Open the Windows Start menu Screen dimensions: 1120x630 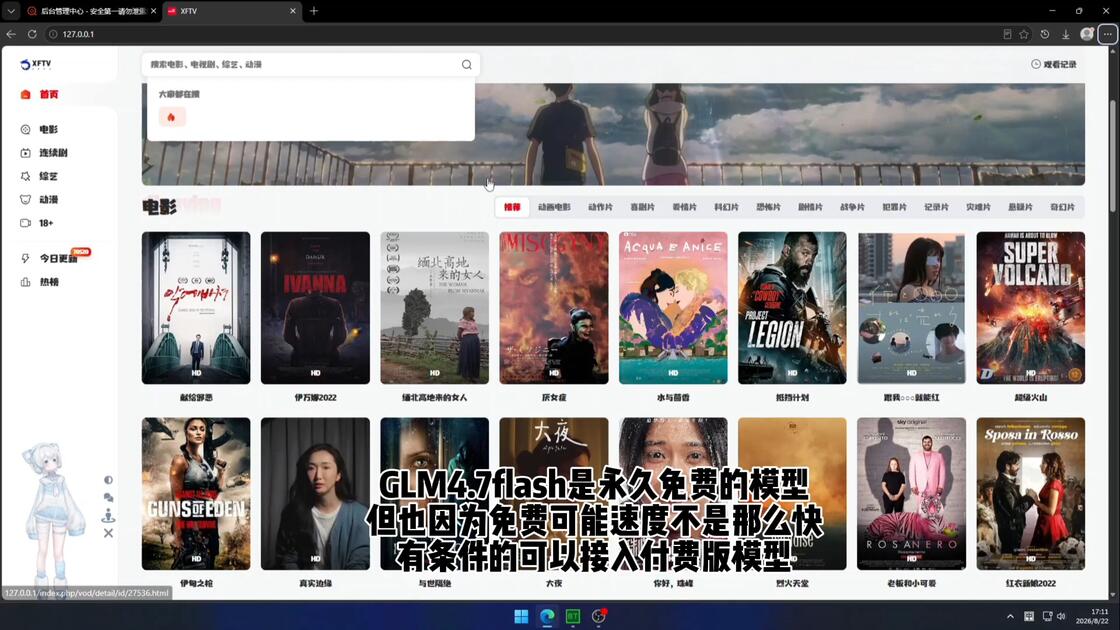521,616
